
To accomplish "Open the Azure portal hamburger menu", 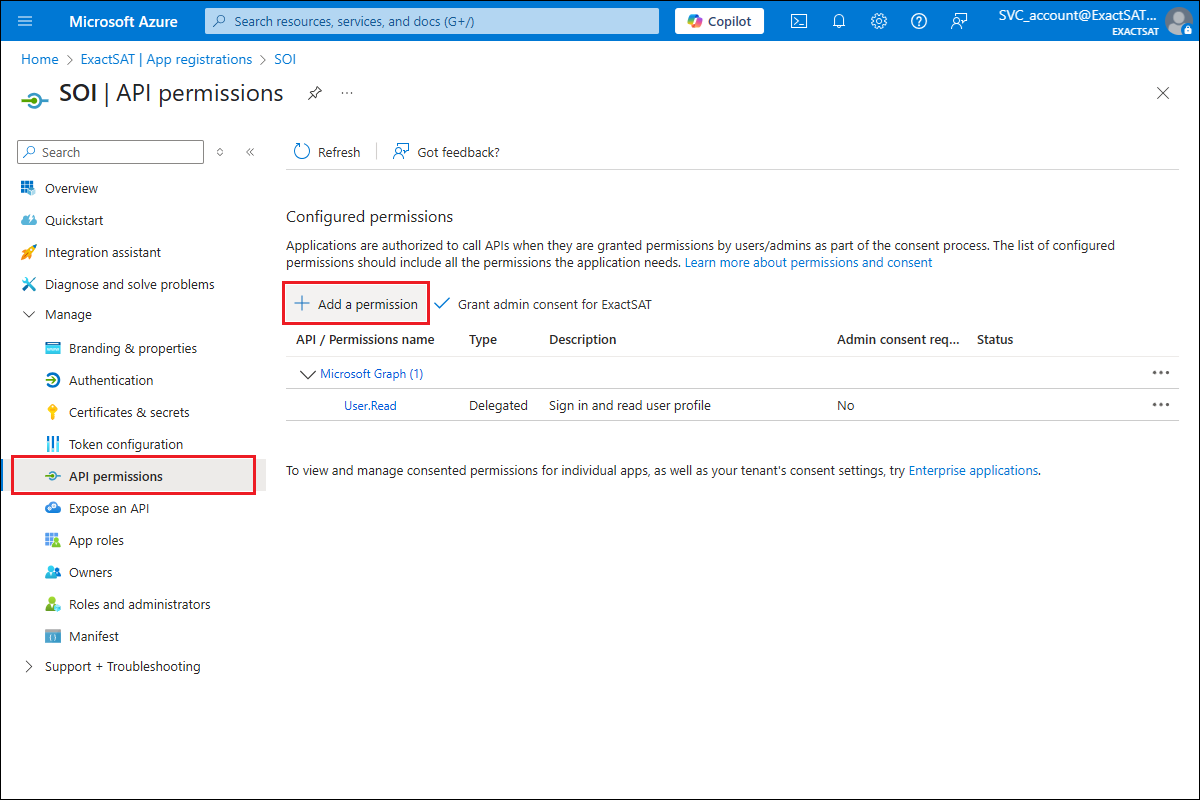I will pyautogui.click(x=26, y=21).
